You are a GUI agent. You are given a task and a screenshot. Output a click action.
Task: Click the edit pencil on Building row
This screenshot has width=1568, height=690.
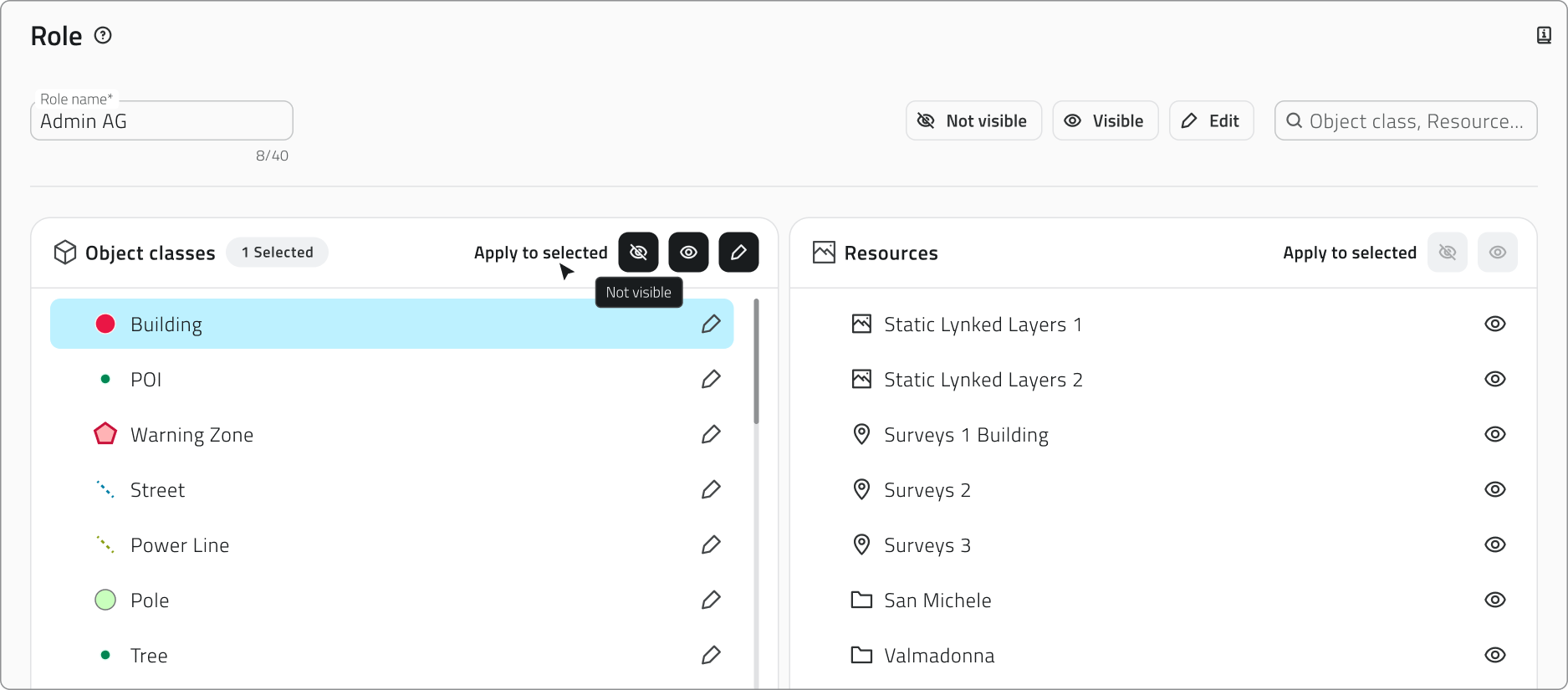click(x=711, y=324)
